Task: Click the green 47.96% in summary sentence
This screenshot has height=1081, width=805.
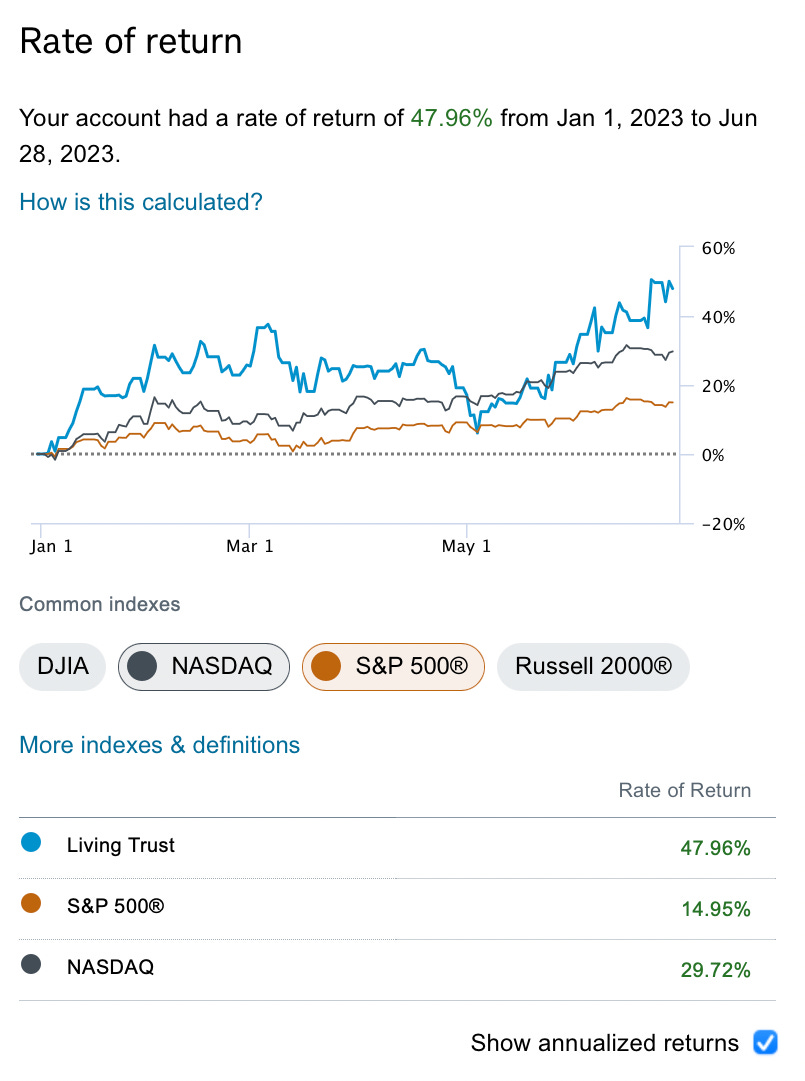Action: click(x=452, y=119)
